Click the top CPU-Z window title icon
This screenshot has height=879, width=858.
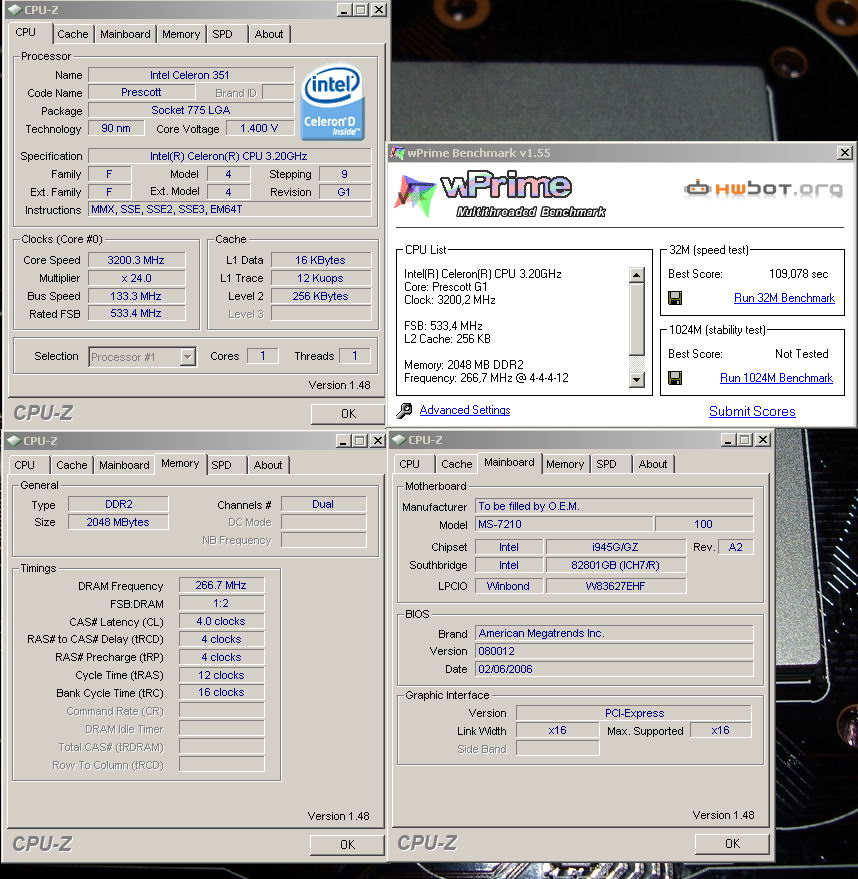point(15,10)
